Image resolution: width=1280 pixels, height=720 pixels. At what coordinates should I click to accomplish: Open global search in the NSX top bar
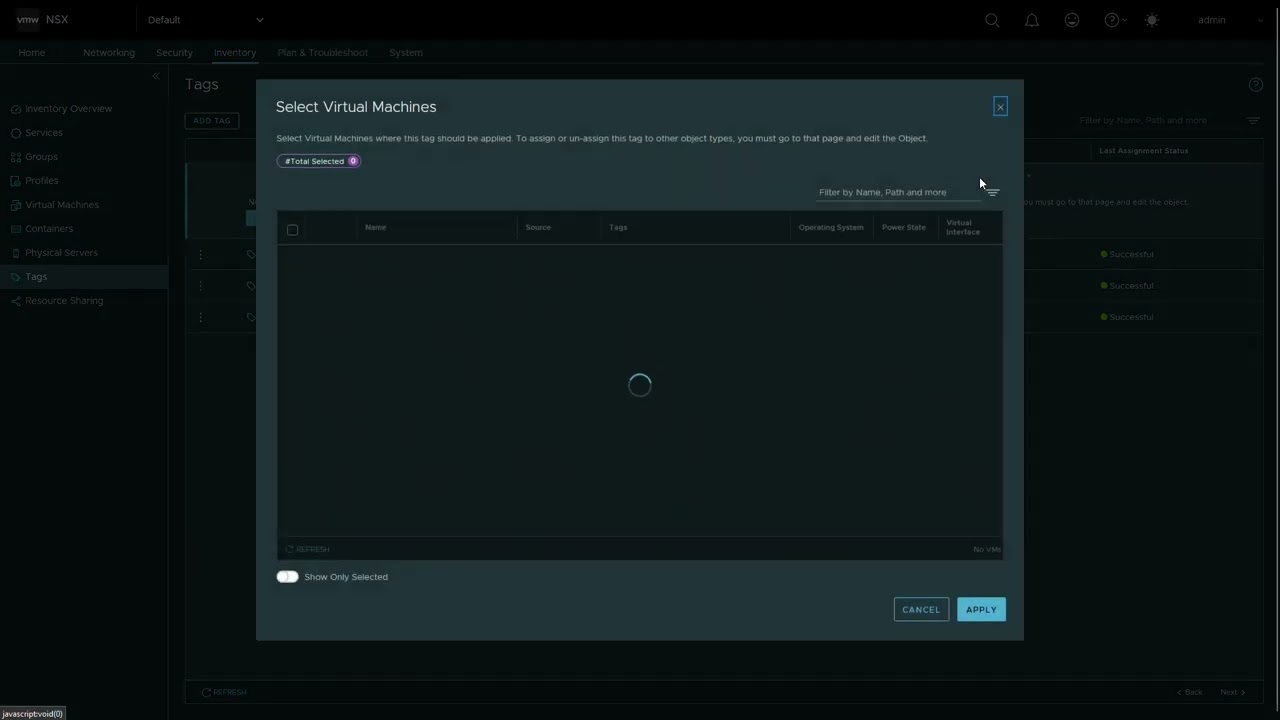tap(992, 19)
